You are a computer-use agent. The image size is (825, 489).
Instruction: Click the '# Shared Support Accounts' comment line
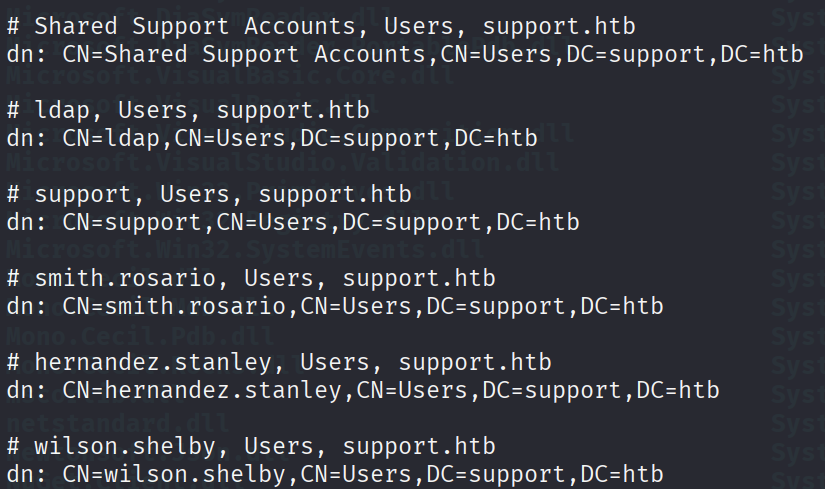(x=321, y=26)
